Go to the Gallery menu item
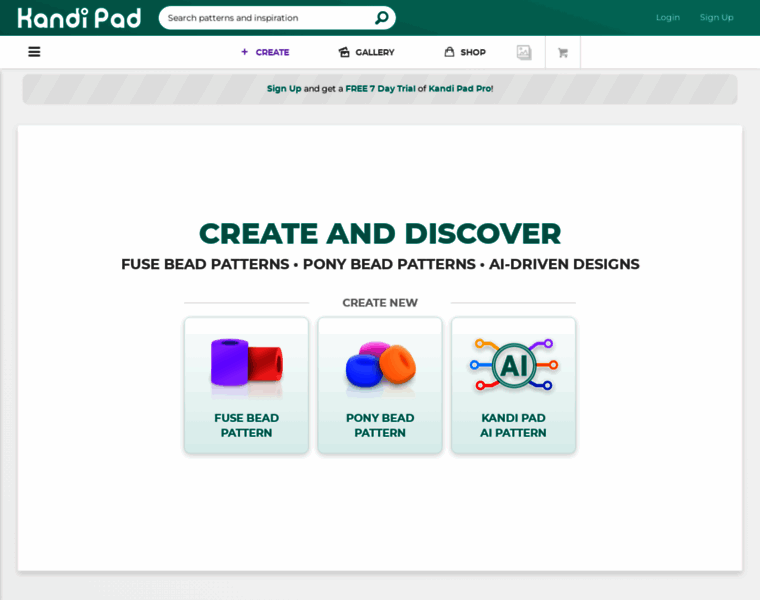The image size is (760, 600). click(x=375, y=52)
